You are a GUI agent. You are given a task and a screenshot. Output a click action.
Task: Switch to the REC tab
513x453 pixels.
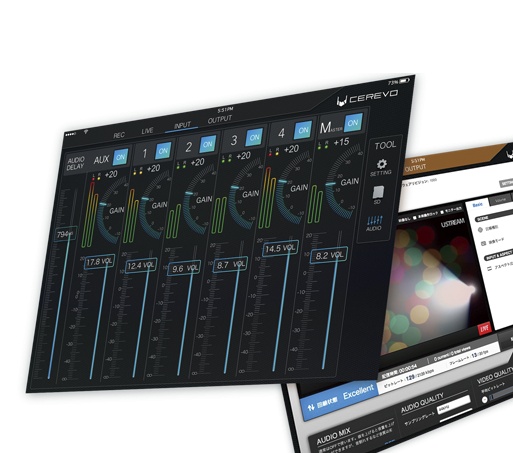(119, 135)
